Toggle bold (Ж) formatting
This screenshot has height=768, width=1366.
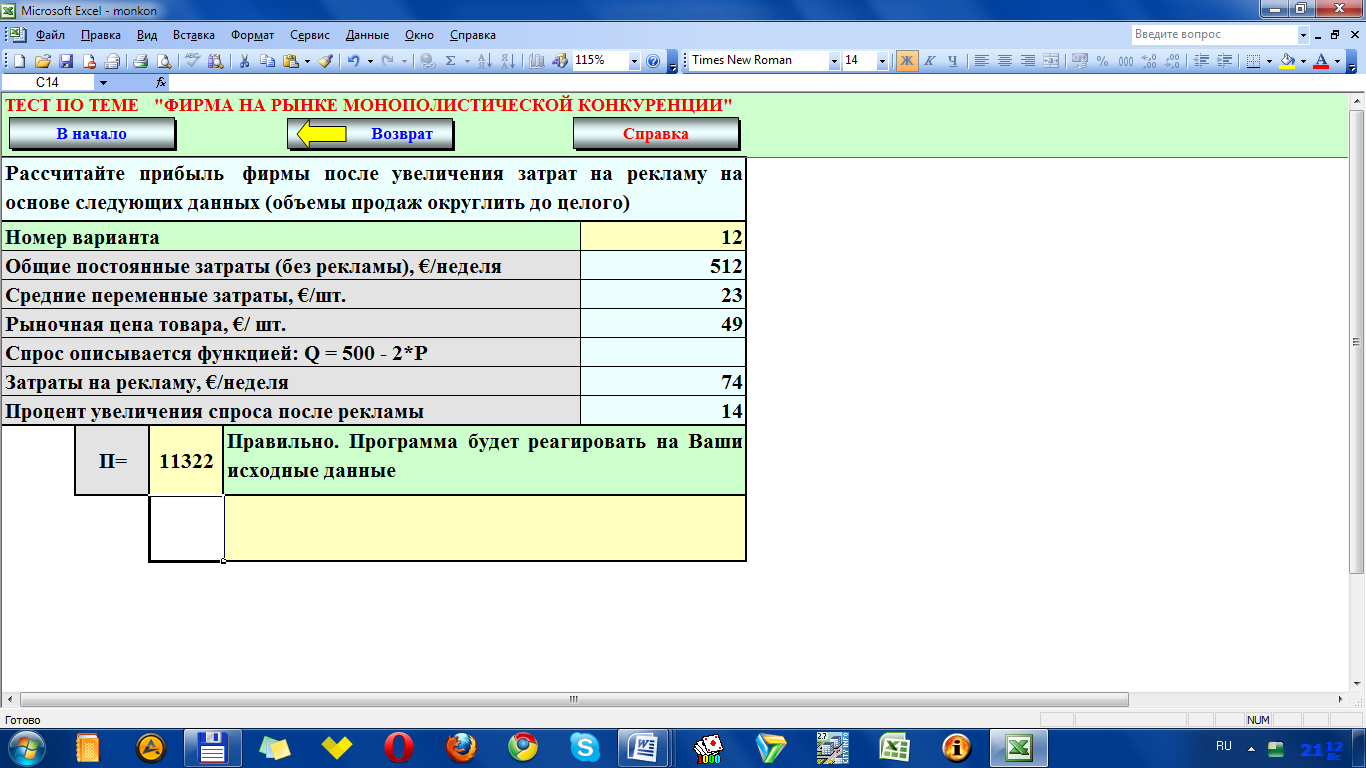pos(907,61)
